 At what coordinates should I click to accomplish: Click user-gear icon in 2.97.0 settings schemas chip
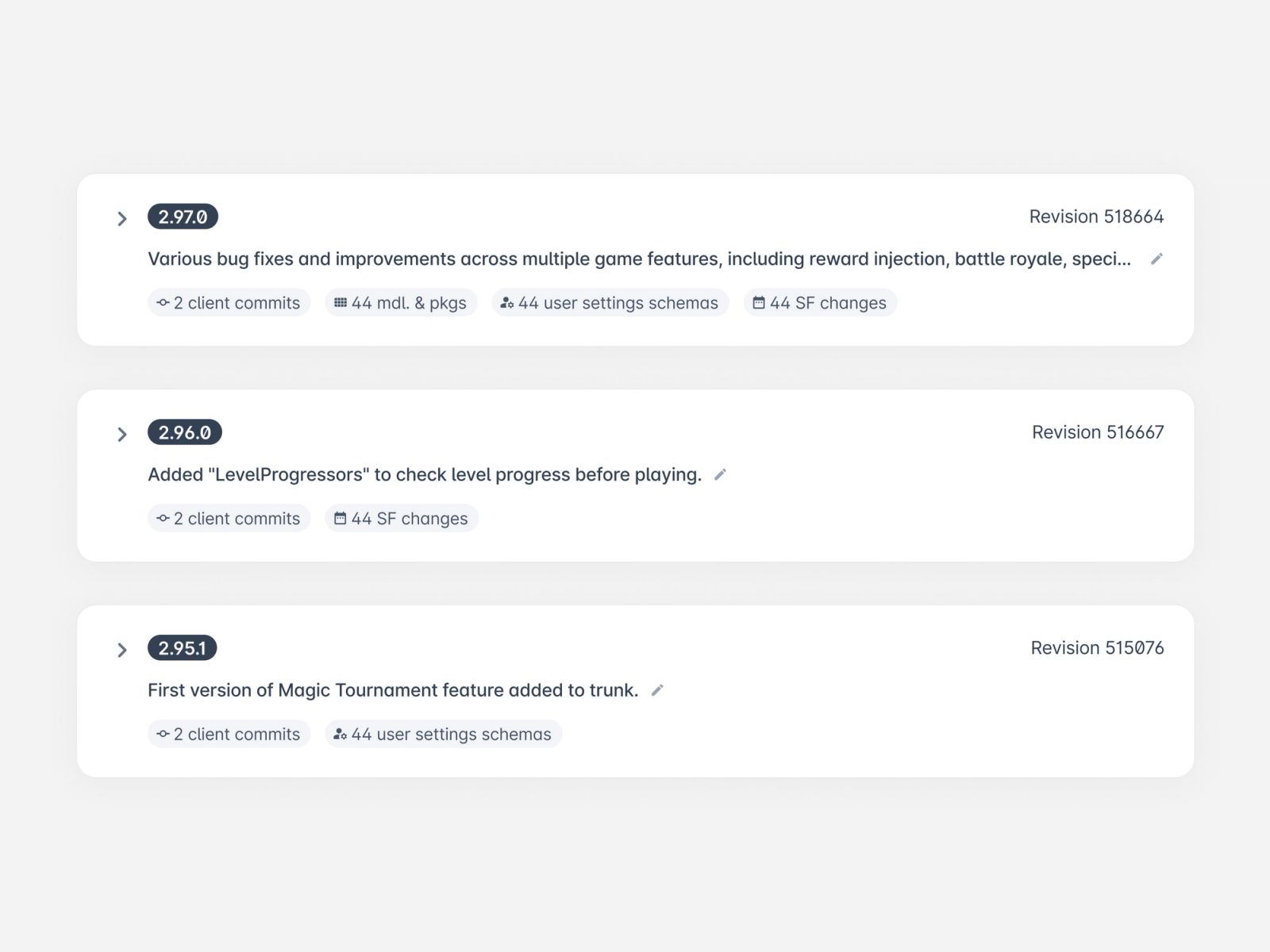[507, 302]
